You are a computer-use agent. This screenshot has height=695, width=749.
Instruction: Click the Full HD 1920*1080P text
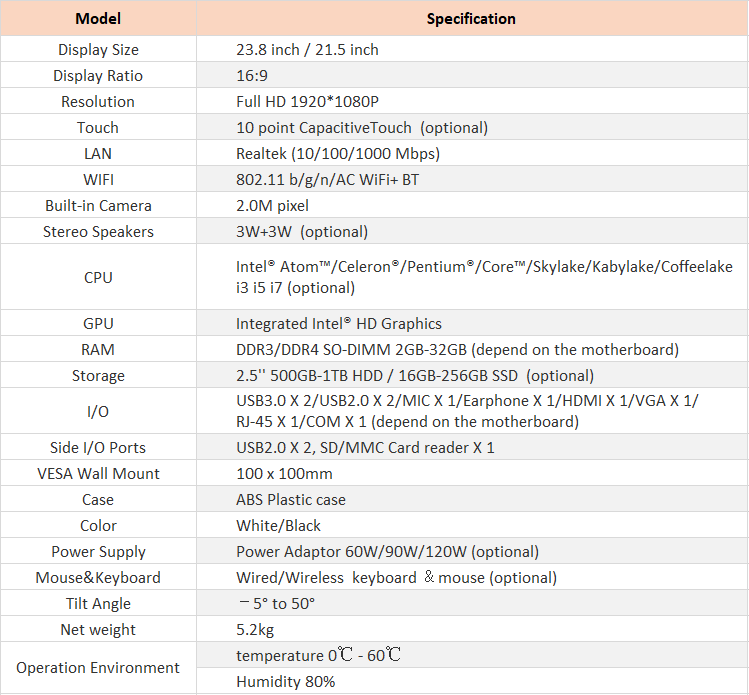coord(307,102)
